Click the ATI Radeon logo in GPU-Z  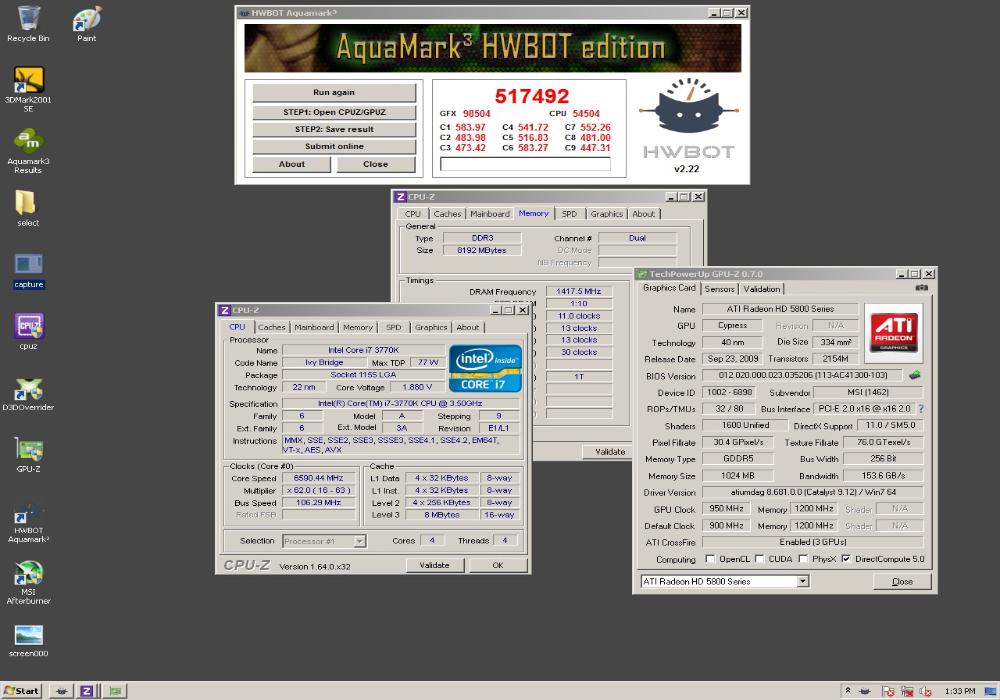coord(894,332)
